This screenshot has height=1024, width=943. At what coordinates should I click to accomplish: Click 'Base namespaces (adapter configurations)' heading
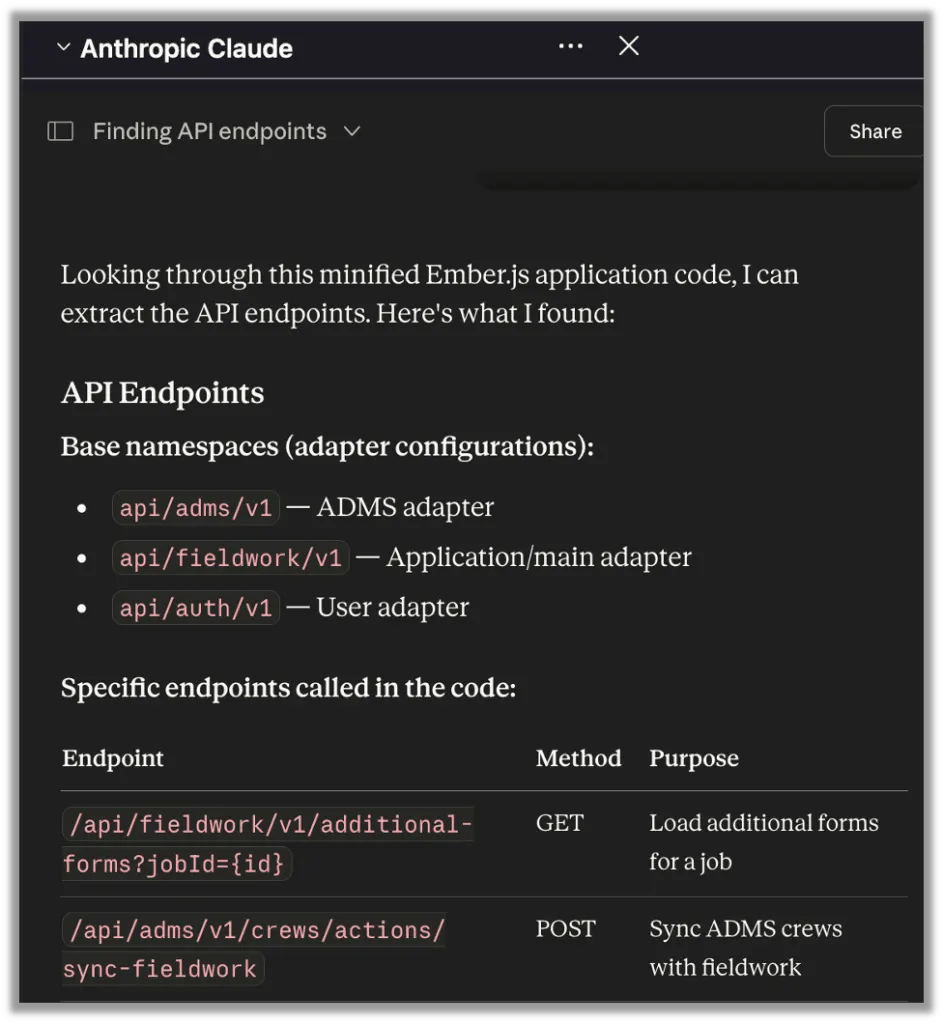[327, 447]
